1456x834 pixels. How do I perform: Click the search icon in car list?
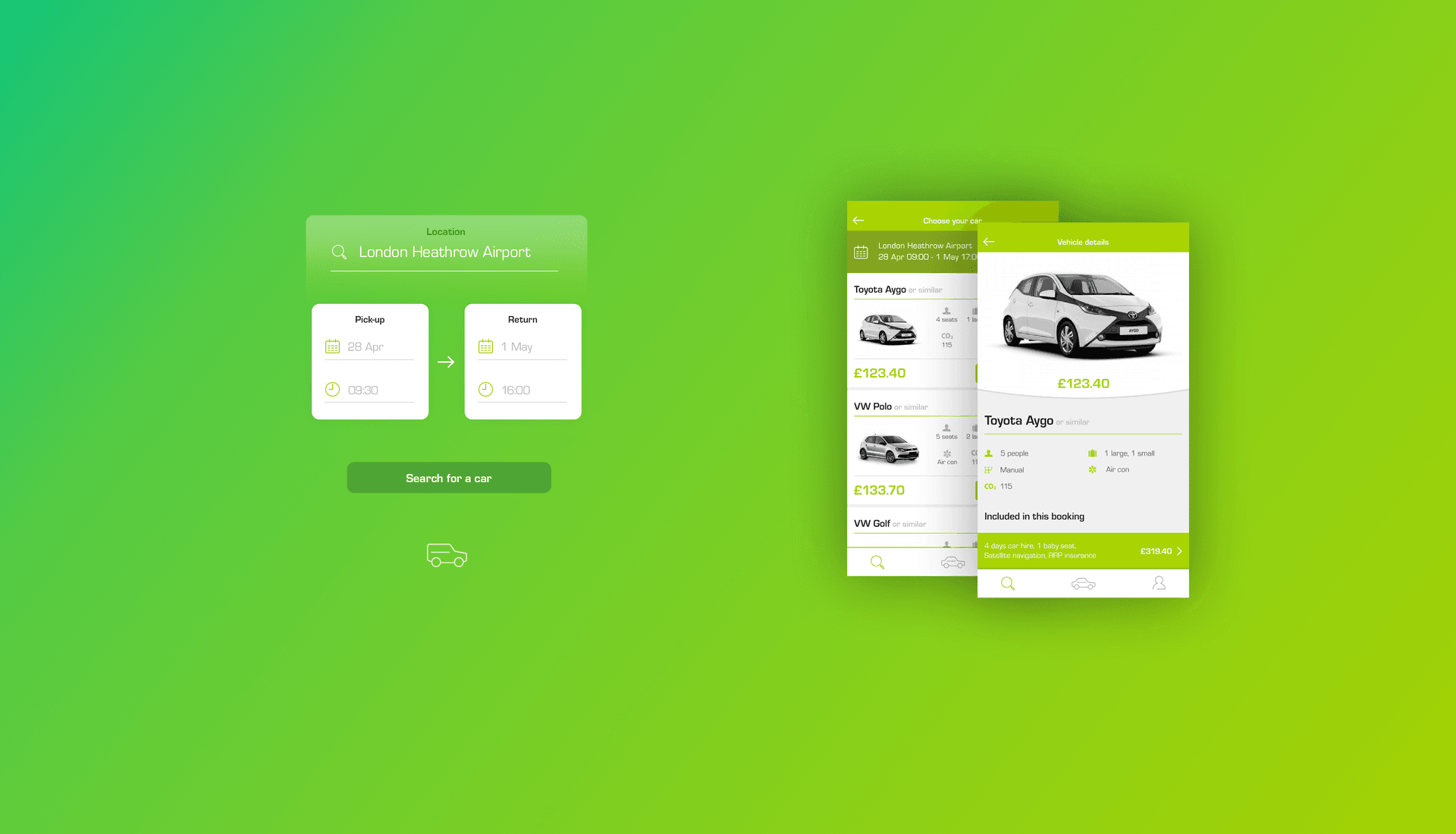click(x=878, y=560)
